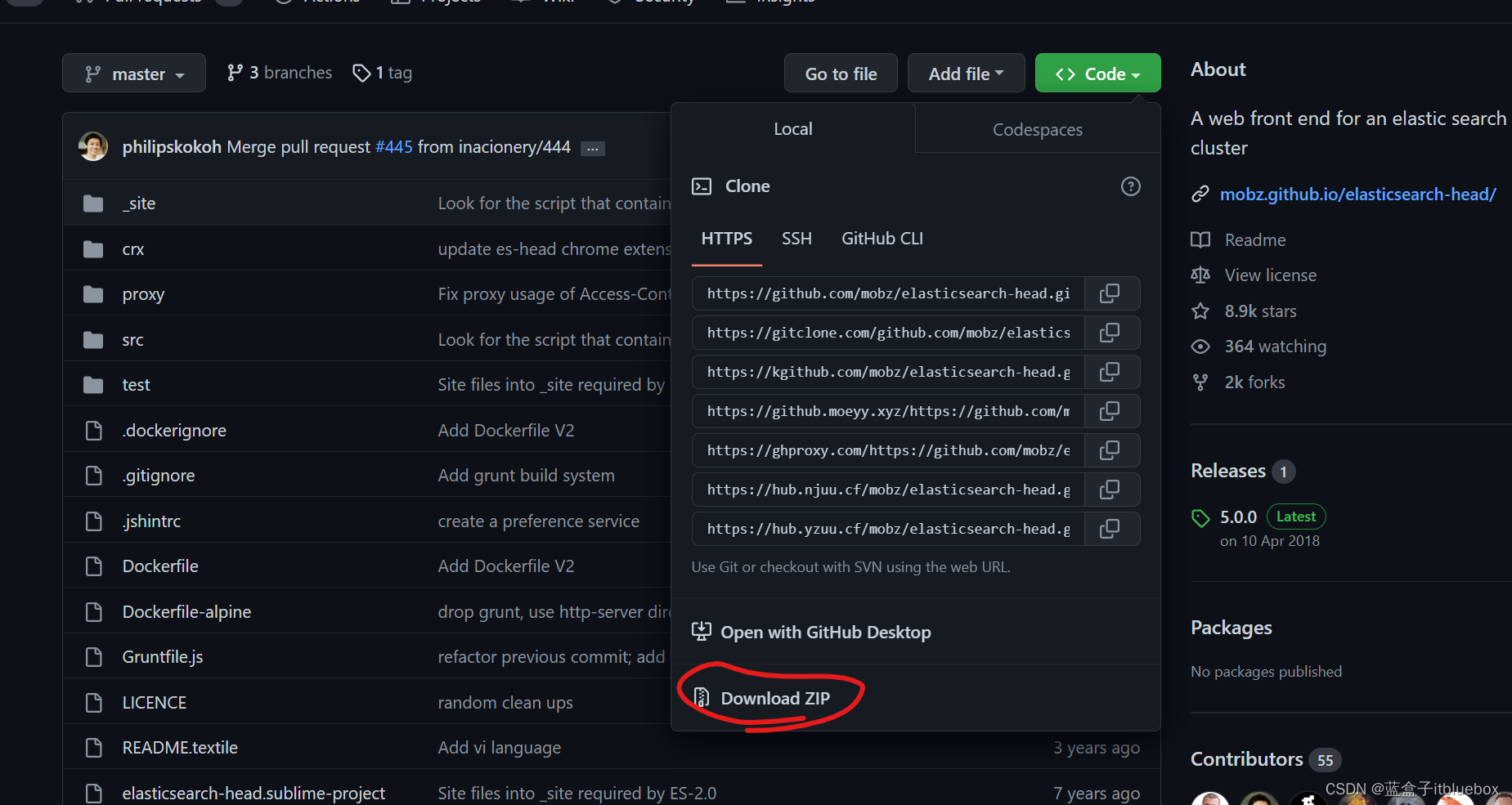Open the View license link

pos(1270,275)
